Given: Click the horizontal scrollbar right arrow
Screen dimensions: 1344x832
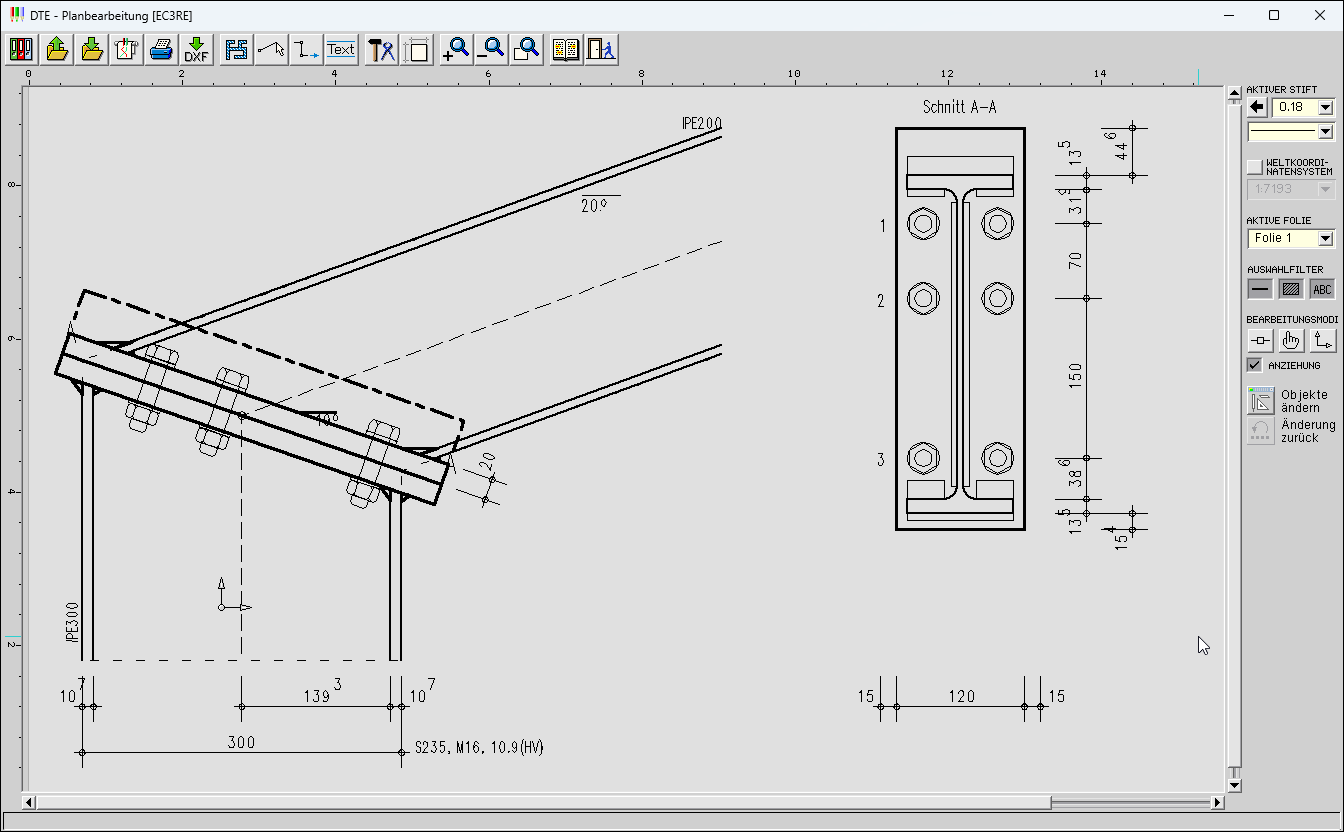Looking at the screenshot, I should (x=1217, y=802).
